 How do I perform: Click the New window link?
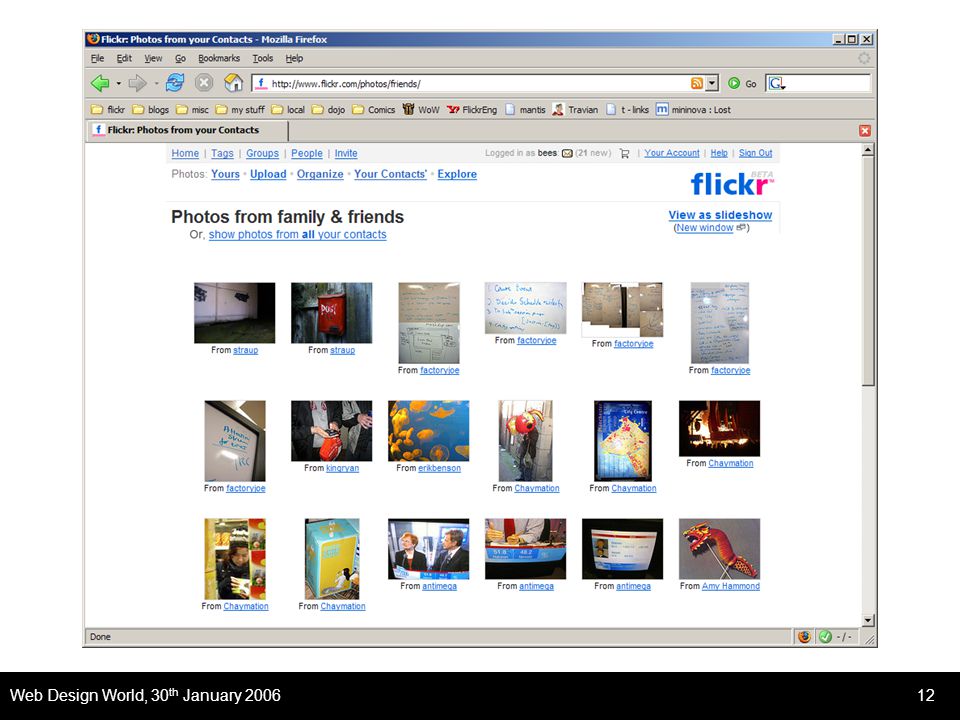[704, 228]
